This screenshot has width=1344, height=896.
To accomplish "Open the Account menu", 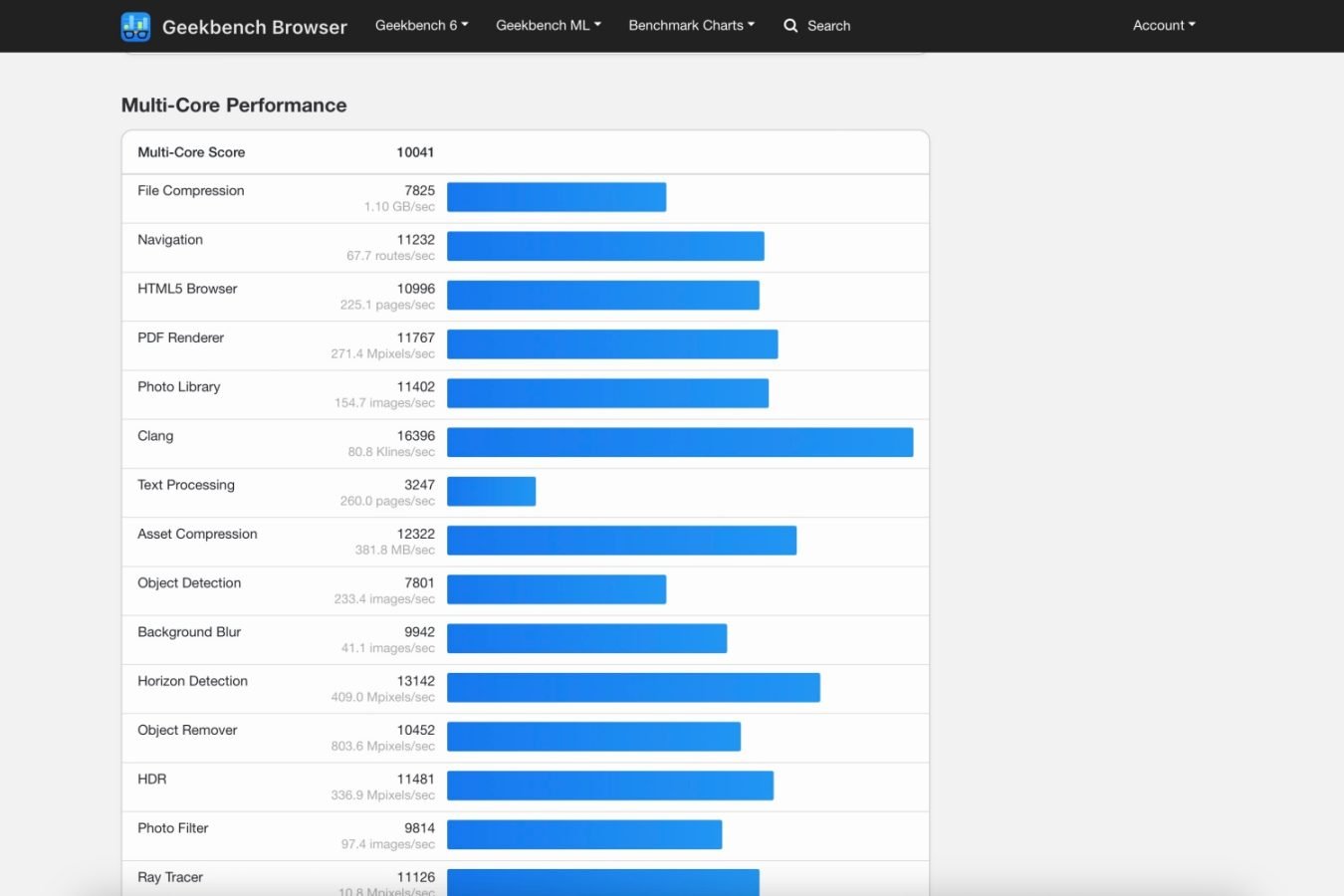I will [1163, 25].
